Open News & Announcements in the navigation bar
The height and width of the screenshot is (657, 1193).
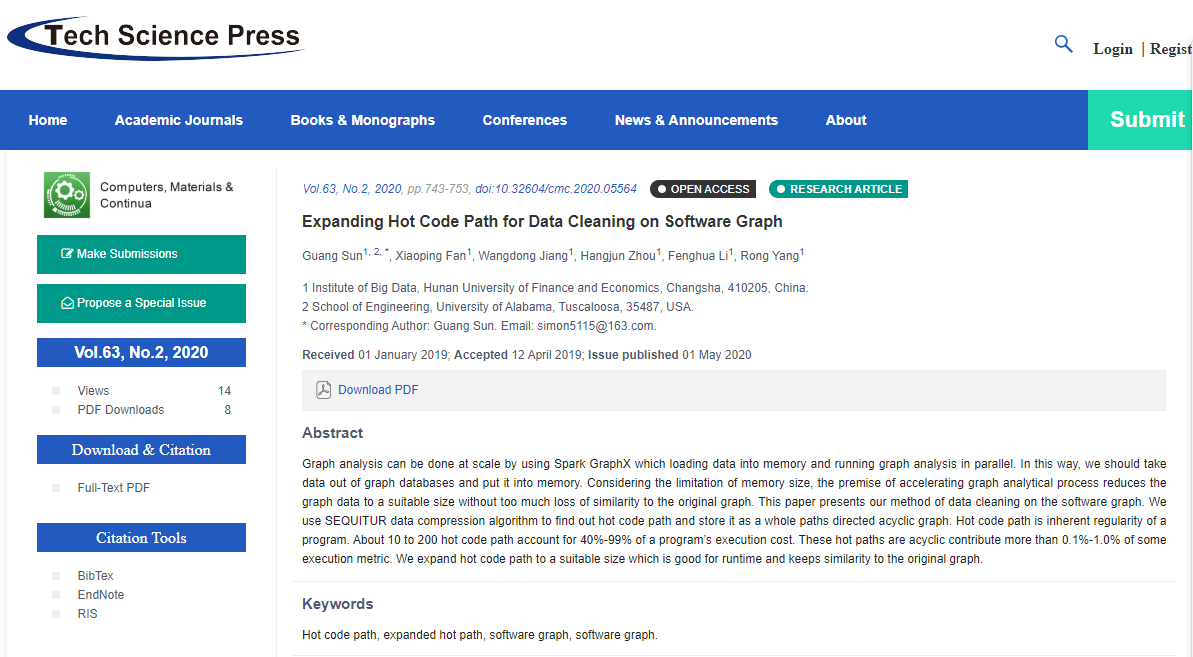[x=696, y=120]
